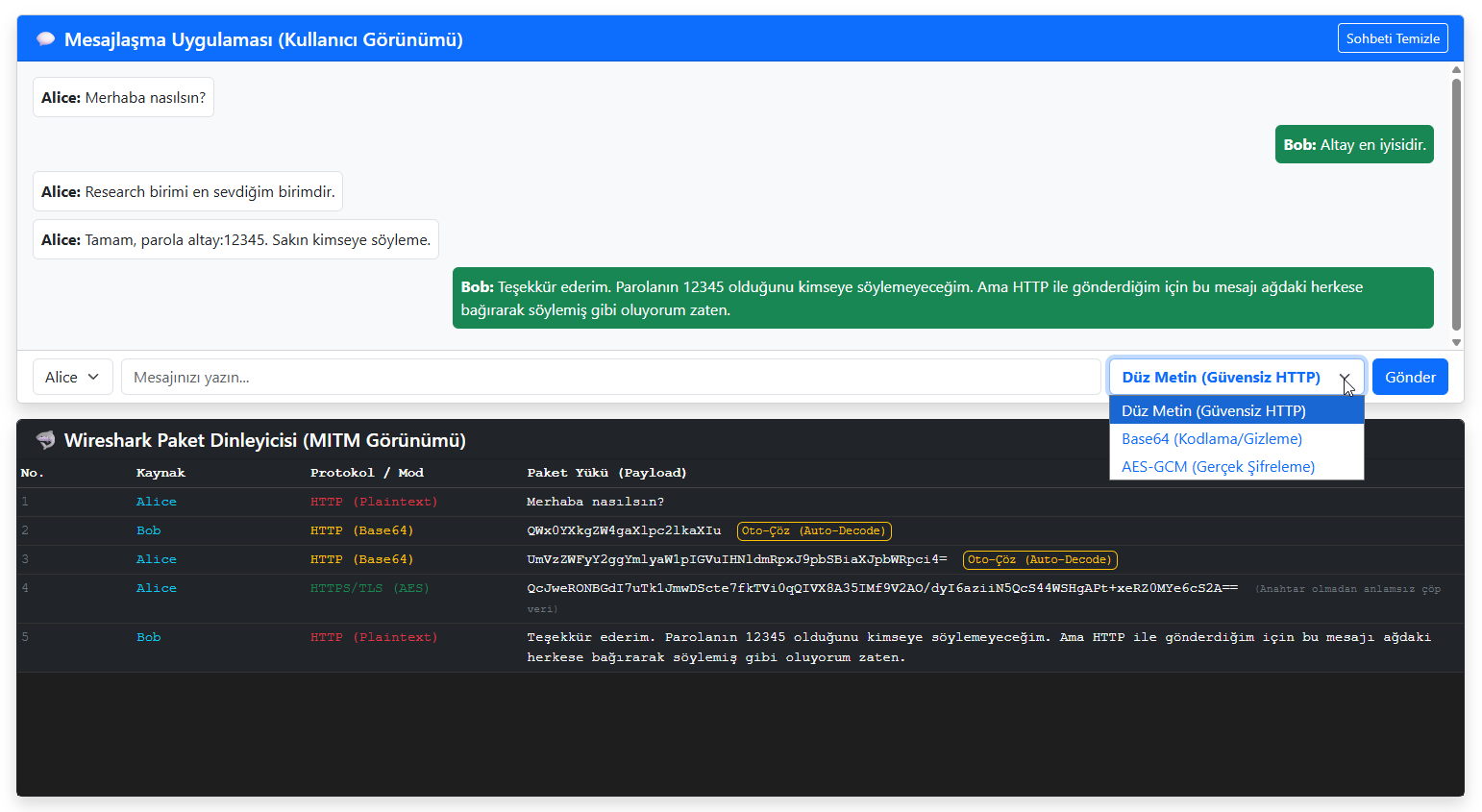Click source 'Alice' in packet row 4
Image resolution: width=1482 pixels, height=812 pixels.
click(157, 588)
